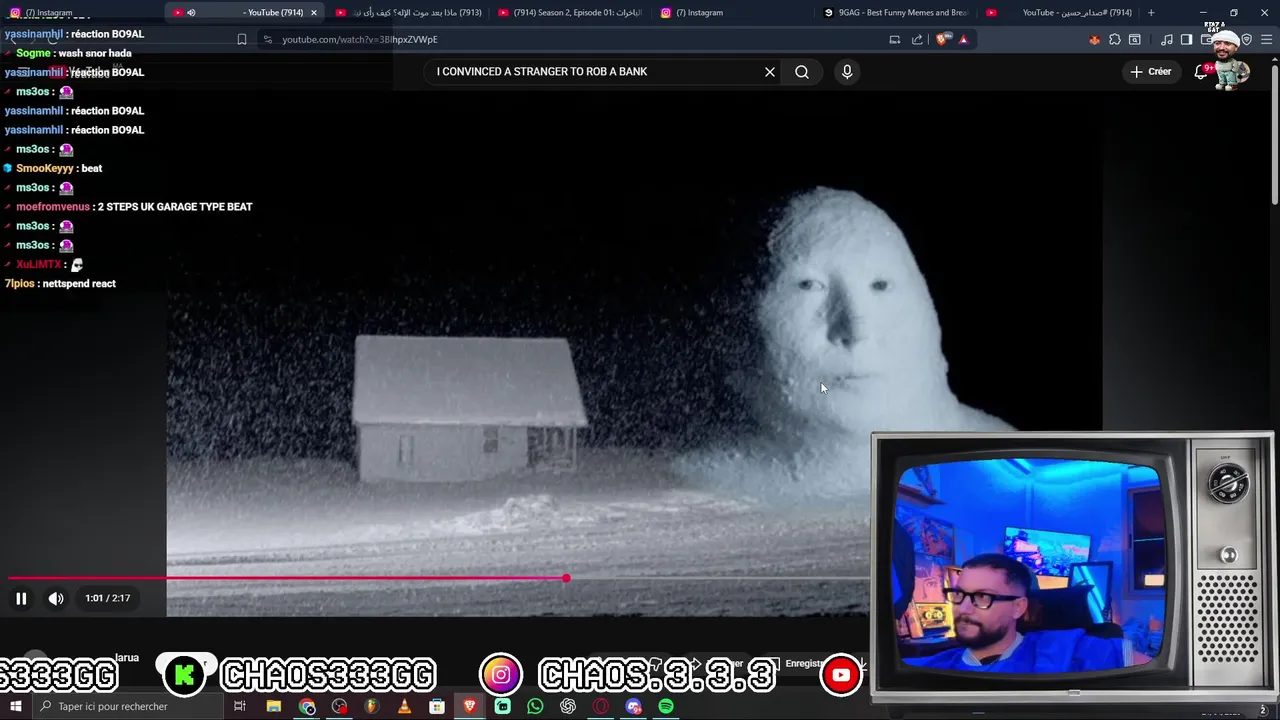Open Brave Shields lion icon
Viewport: 1280px width, 720px height.
coord(943,39)
